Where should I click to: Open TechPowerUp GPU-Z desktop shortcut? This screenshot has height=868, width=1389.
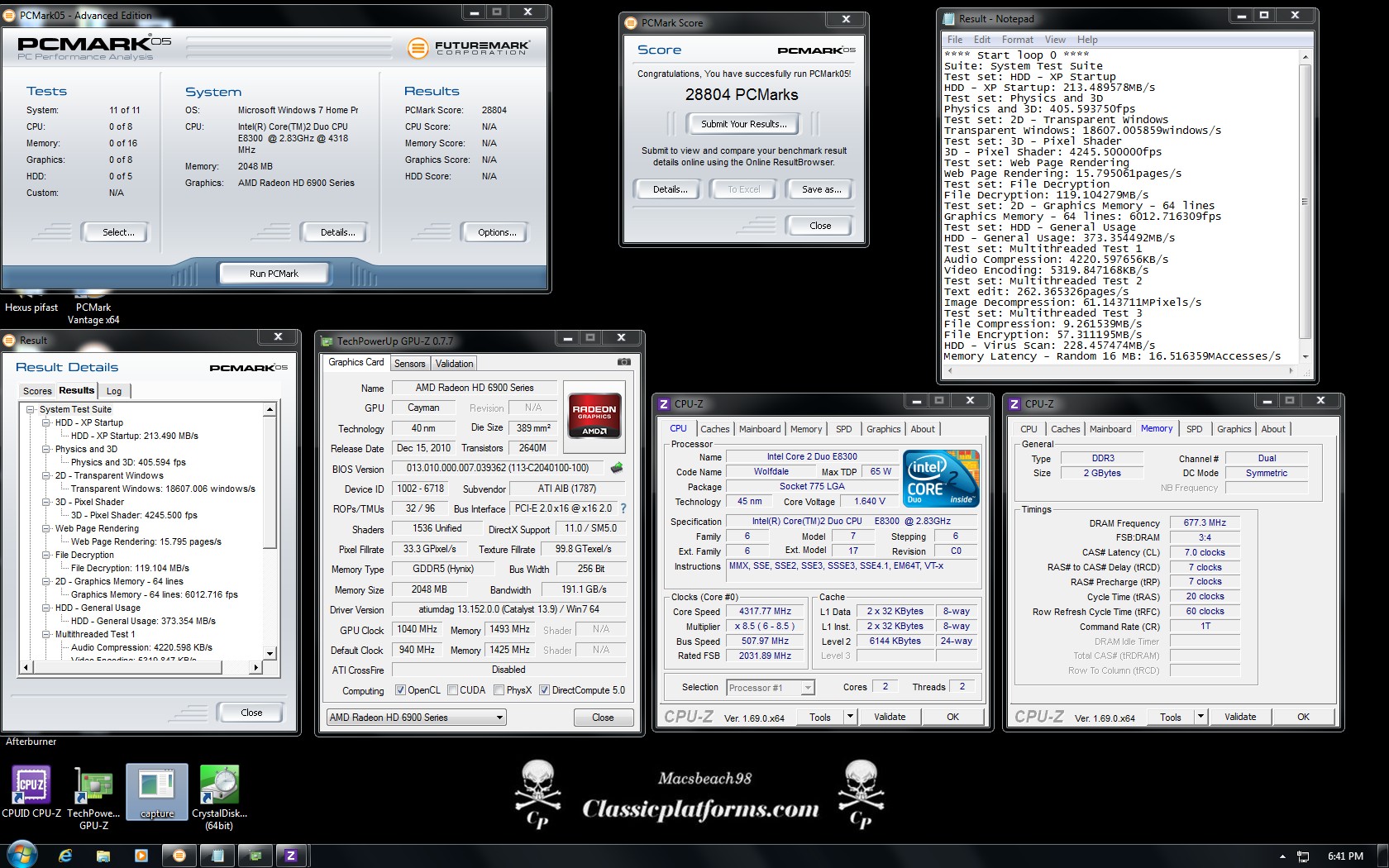(x=94, y=798)
